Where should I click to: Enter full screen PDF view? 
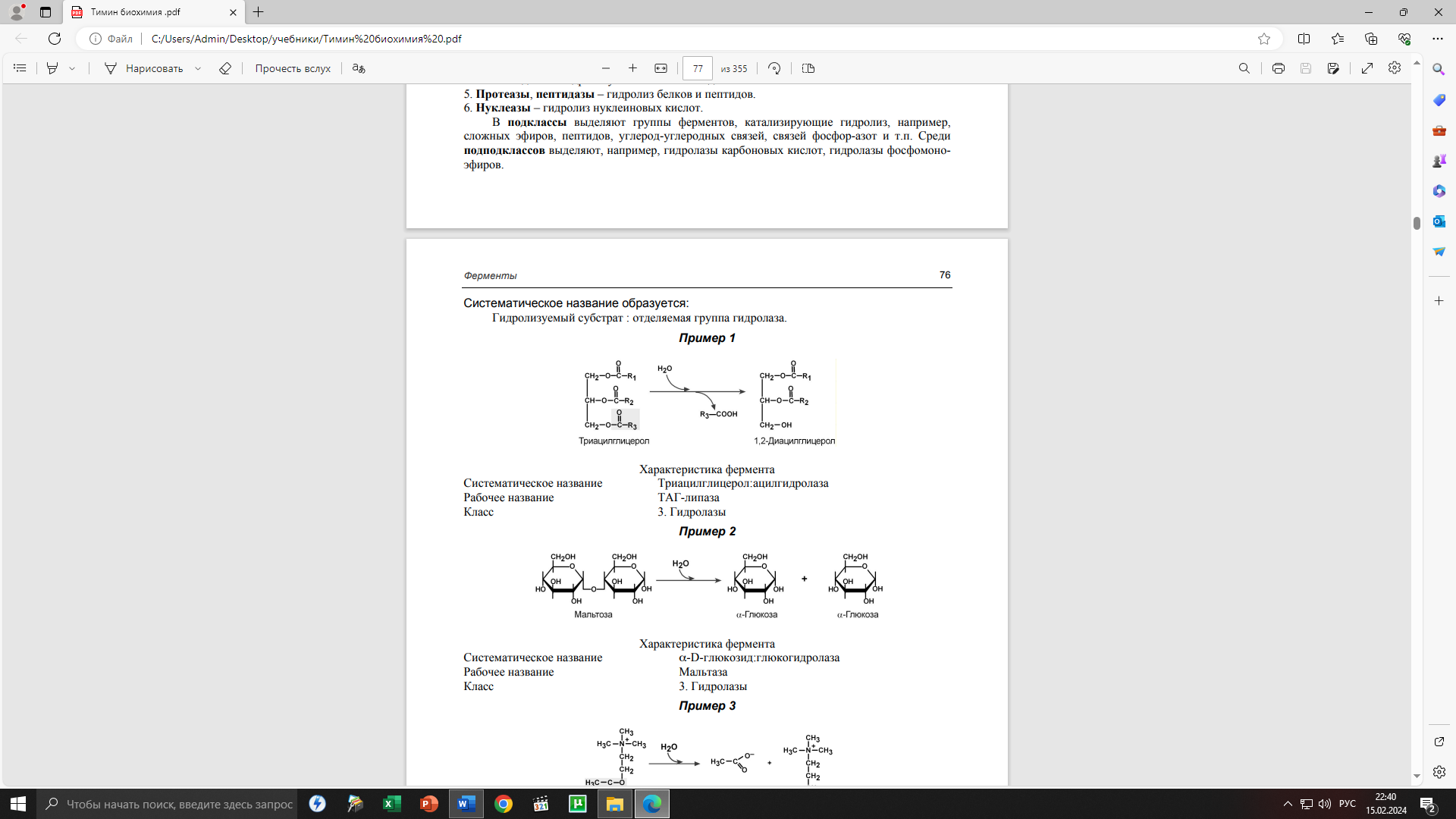click(x=1367, y=68)
